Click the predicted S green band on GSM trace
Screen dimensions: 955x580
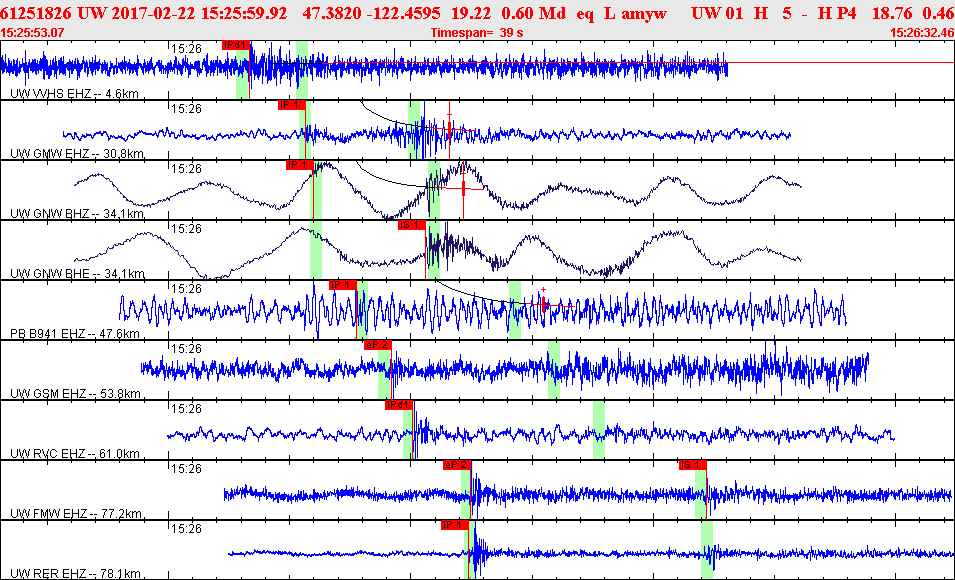tap(554, 370)
